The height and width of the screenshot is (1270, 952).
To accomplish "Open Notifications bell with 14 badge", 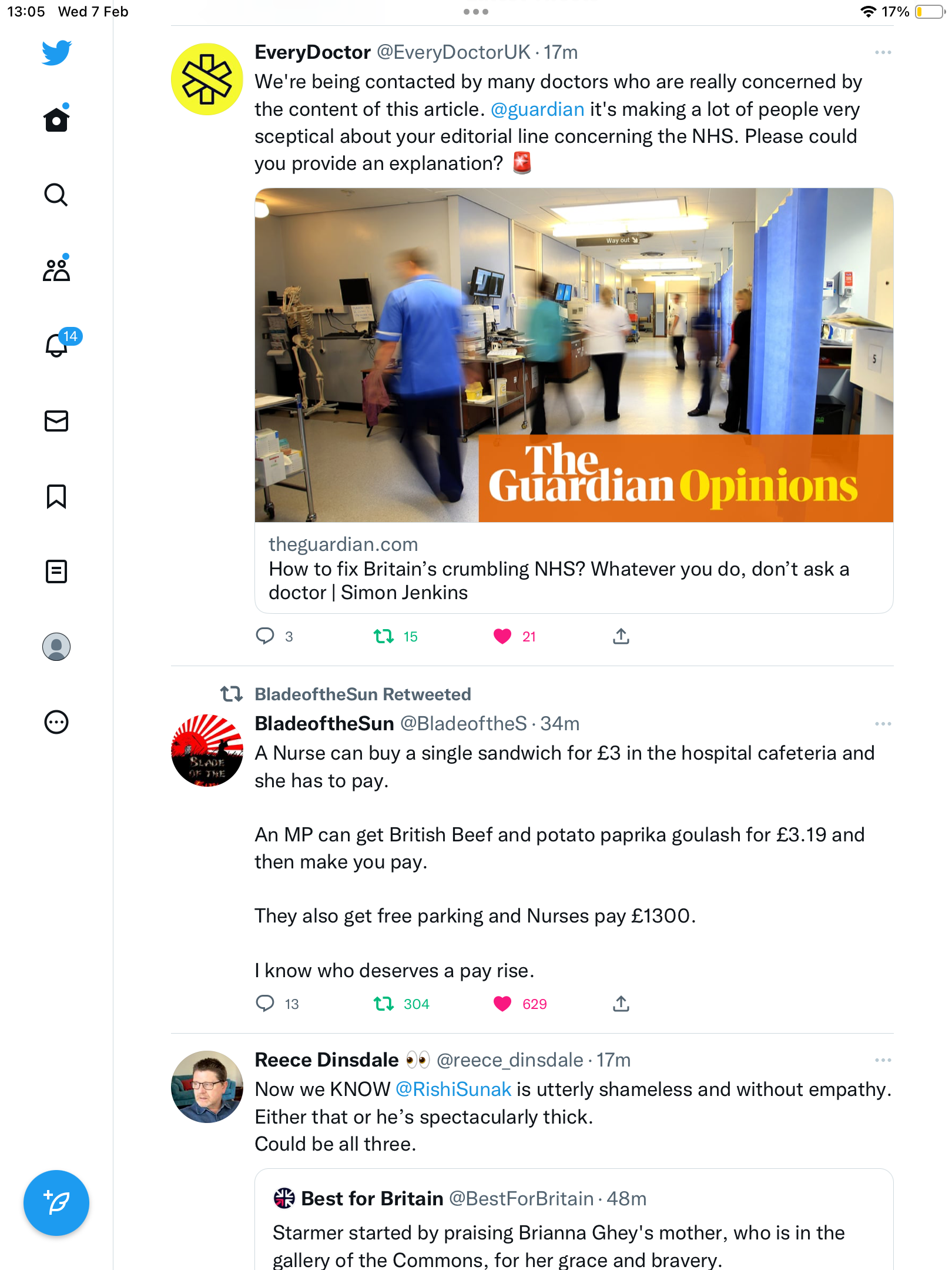I will tap(57, 345).
